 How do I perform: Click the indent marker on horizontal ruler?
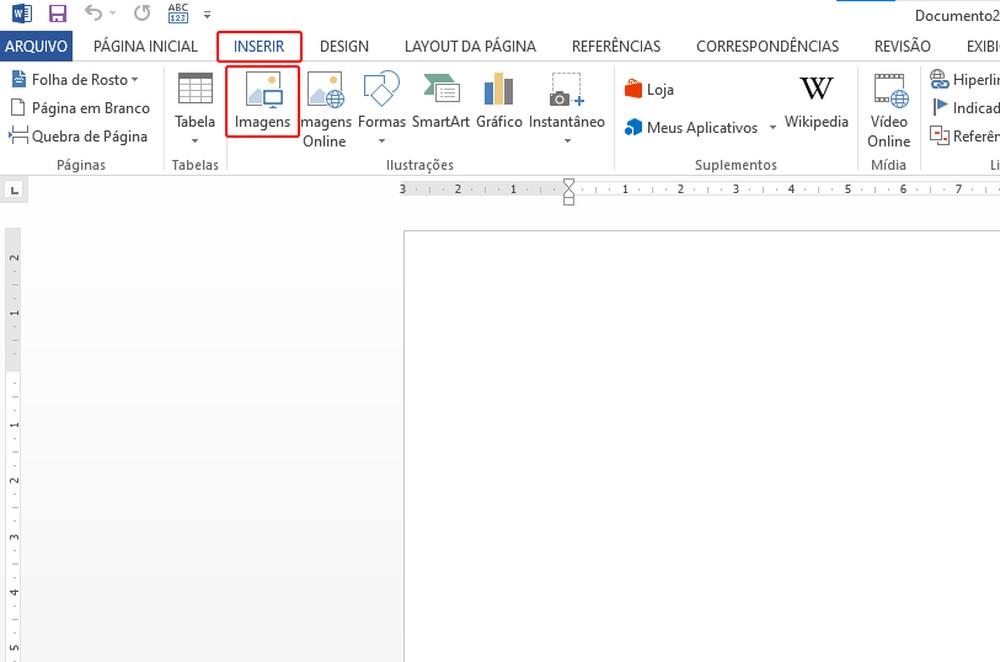pos(569,189)
